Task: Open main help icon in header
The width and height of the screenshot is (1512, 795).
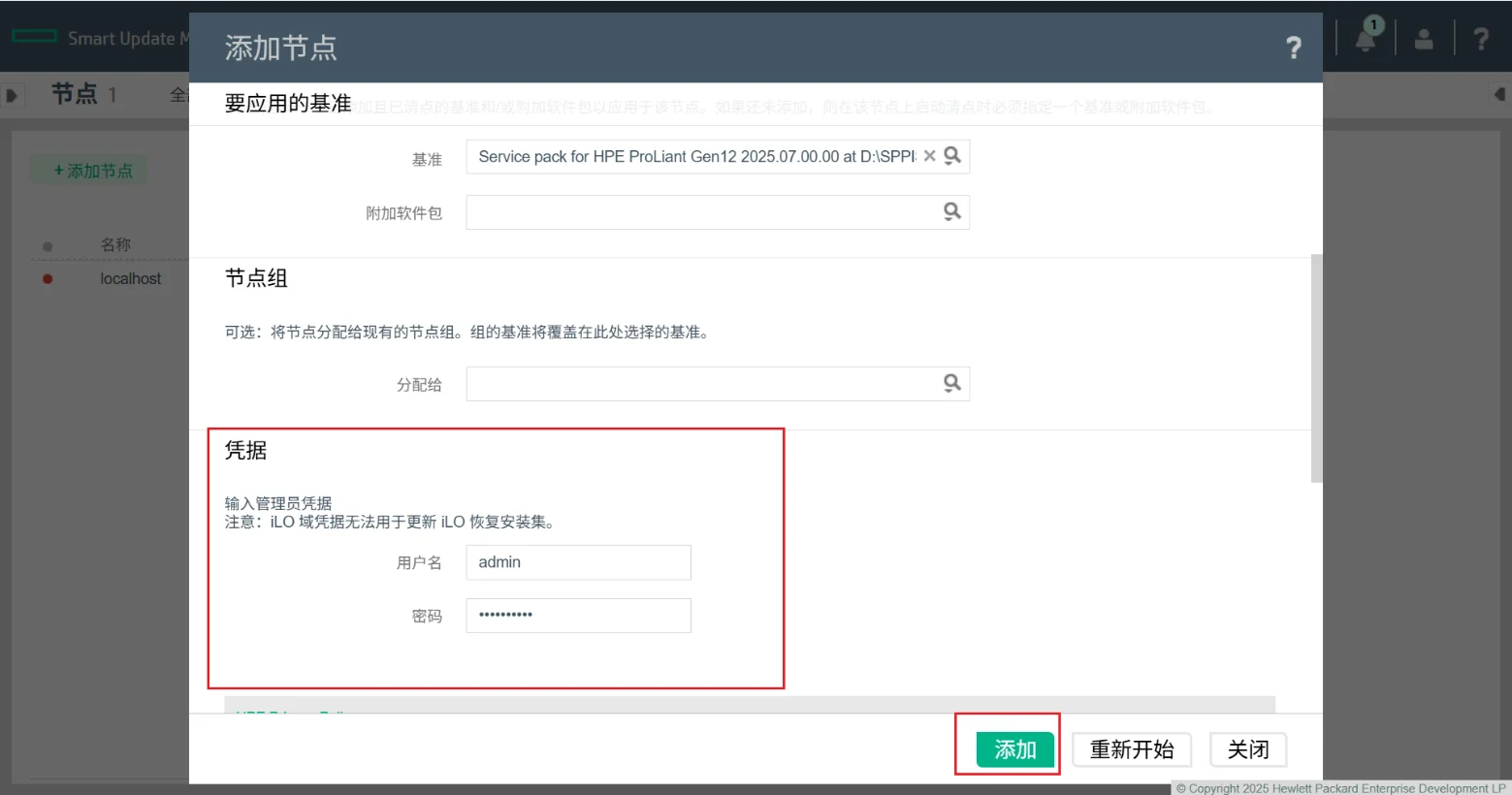Action: click(1481, 39)
